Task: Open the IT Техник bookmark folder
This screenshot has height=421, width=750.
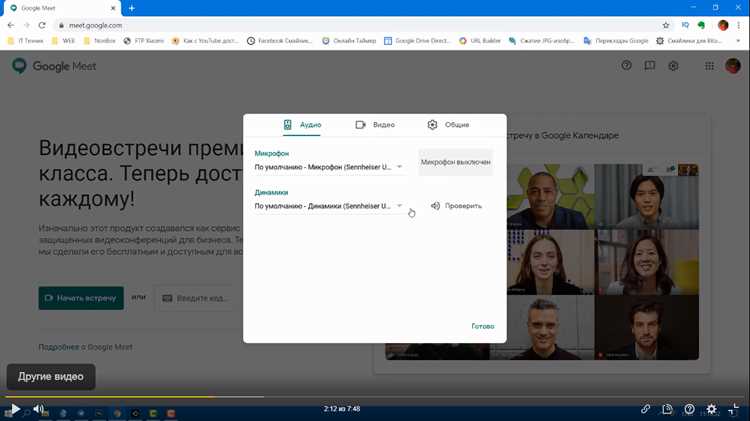Action: pos(26,41)
